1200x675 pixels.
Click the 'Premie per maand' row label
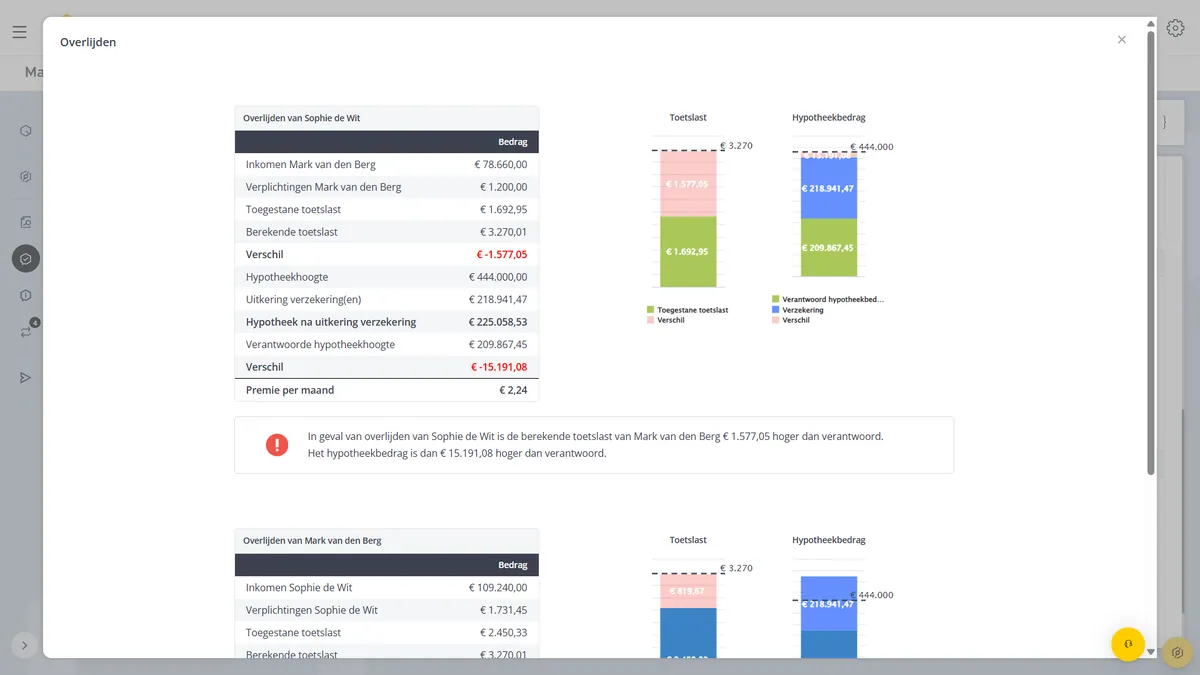290,390
